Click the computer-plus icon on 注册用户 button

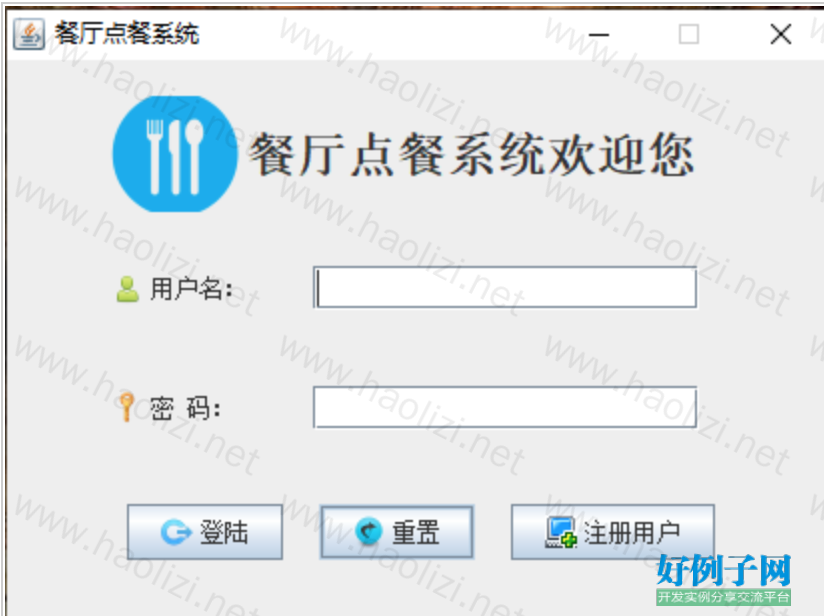click(560, 532)
